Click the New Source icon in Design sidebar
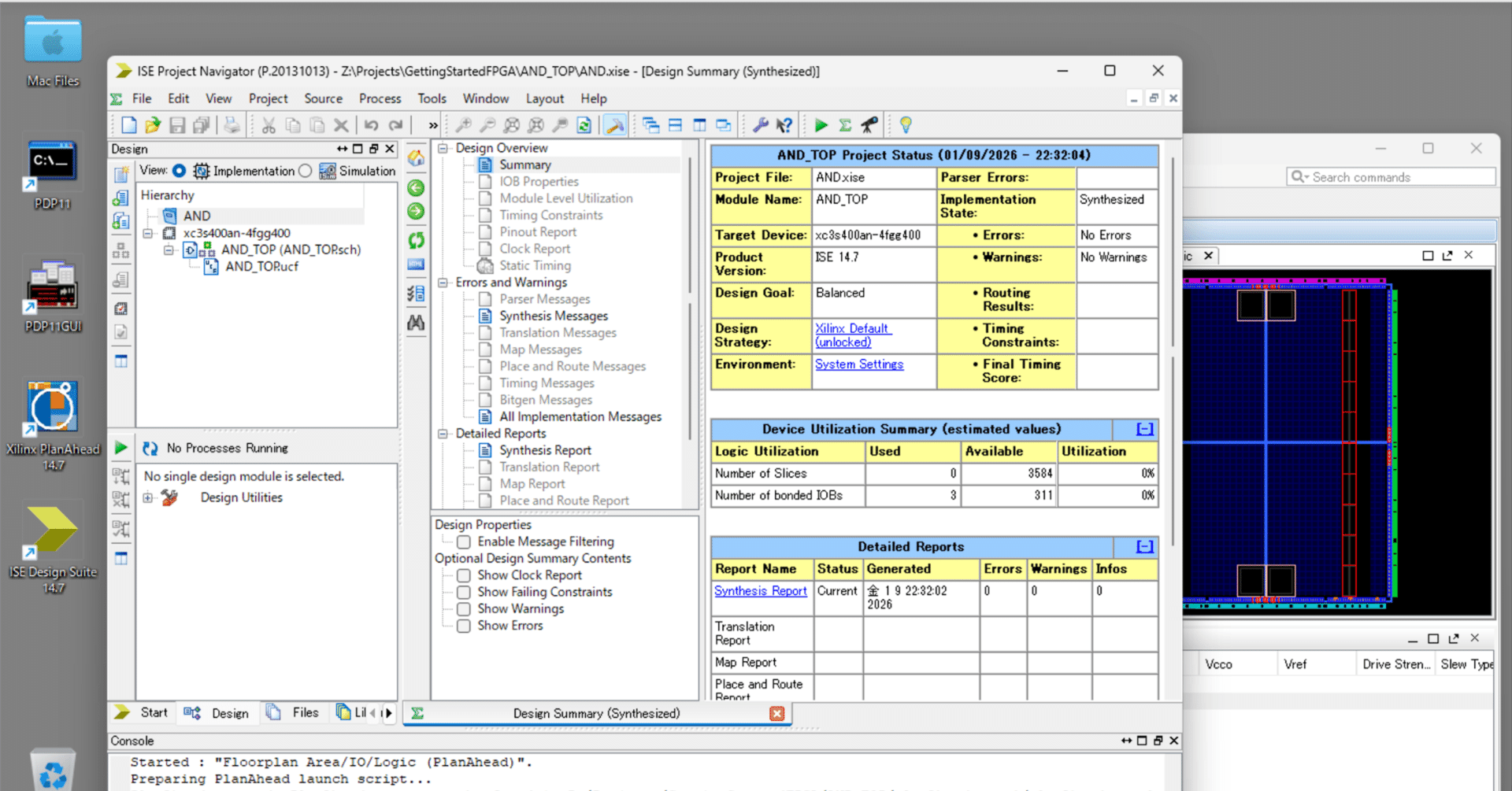The image size is (1512, 791). point(121,174)
